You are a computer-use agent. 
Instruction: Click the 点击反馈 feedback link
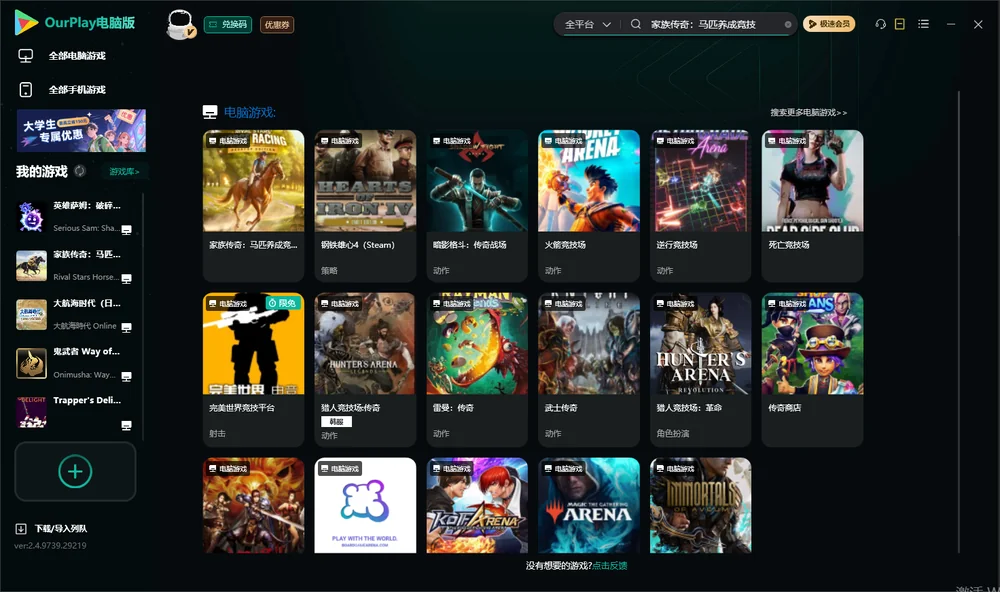pyautogui.click(x=609, y=565)
